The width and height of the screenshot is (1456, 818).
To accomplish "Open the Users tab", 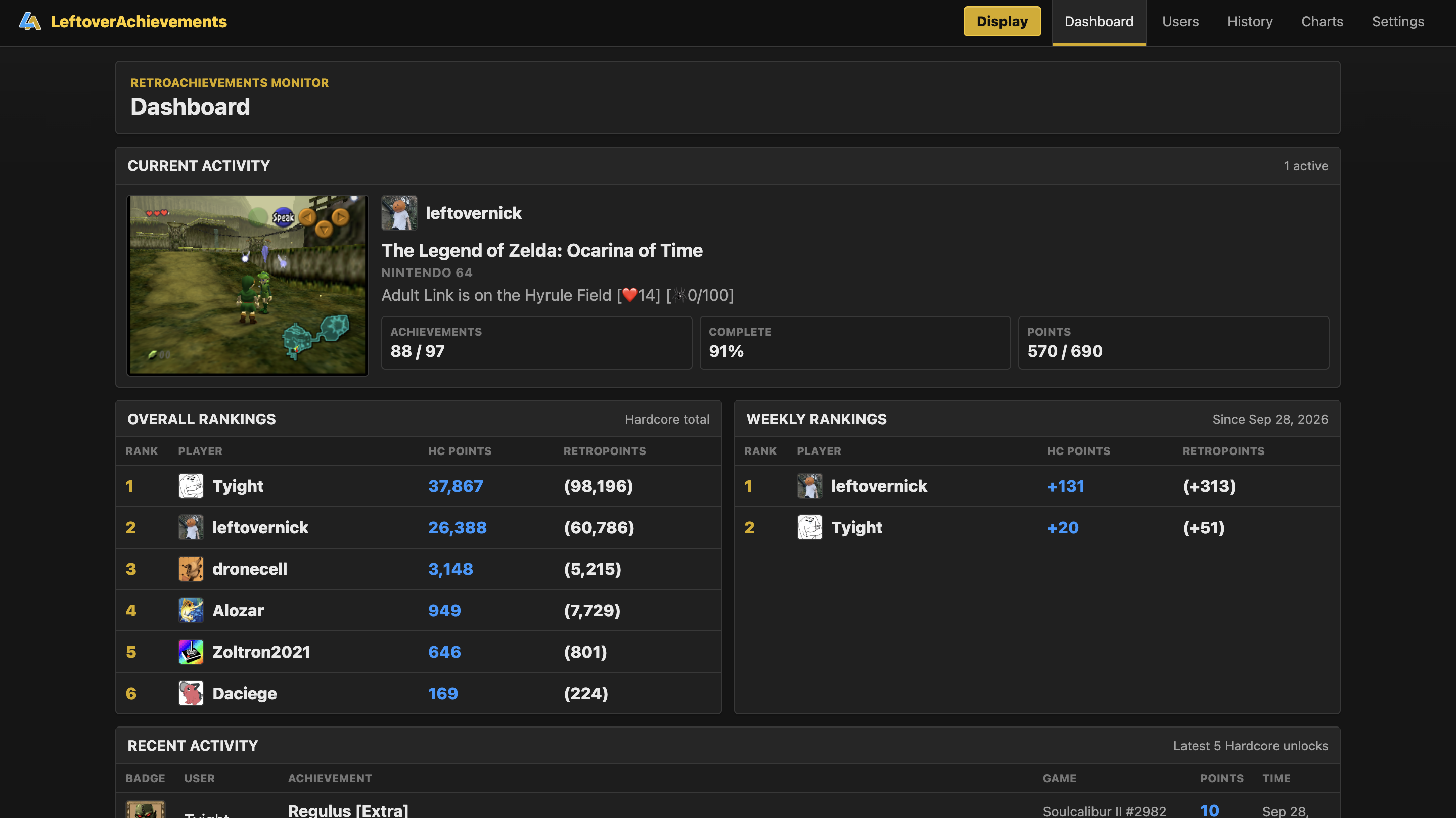I will point(1179,21).
